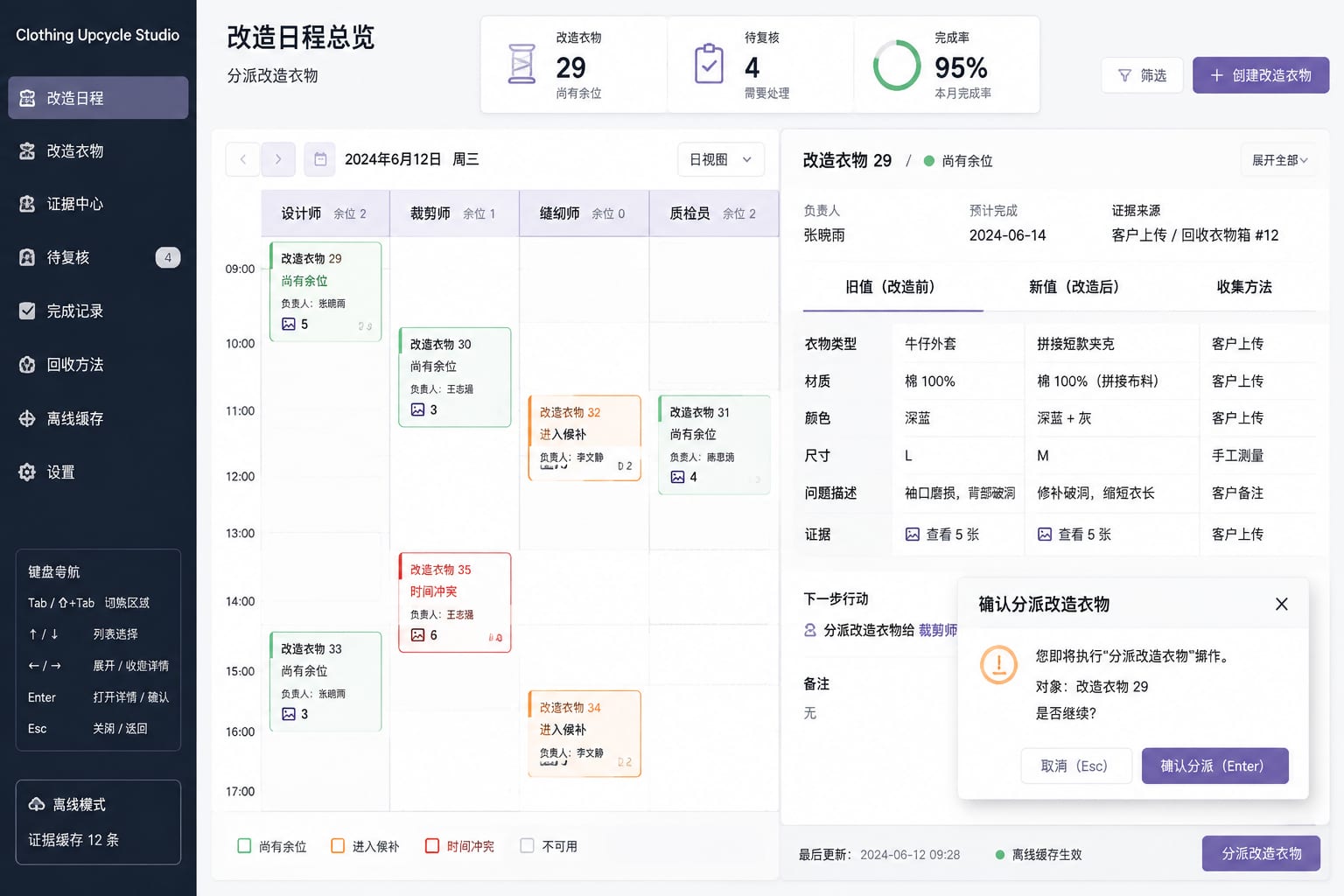Screen dimensions: 1344x896
Task: Expand all with 展开全部
Action: point(1279,160)
